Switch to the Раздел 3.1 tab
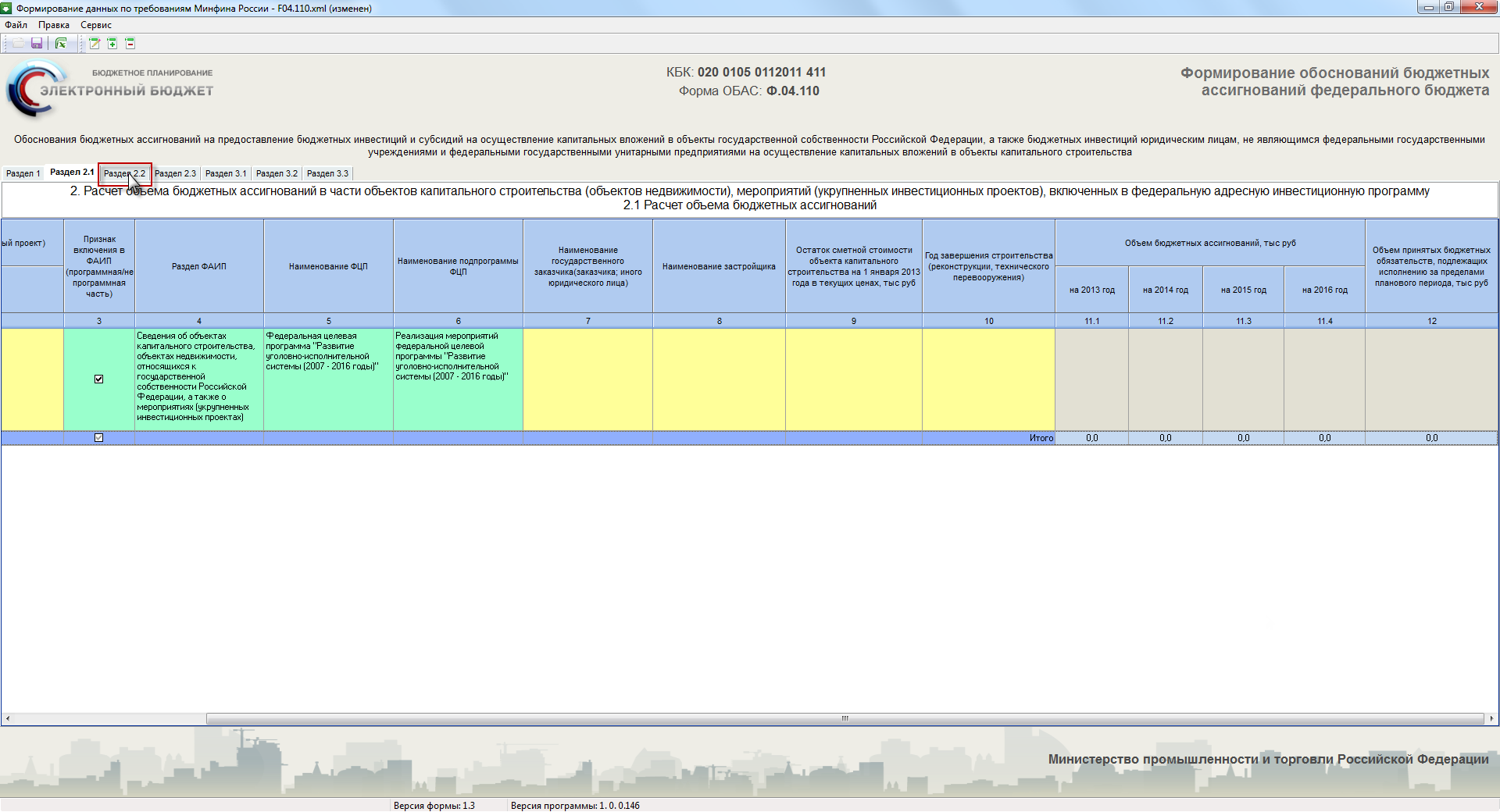Viewport: 1500px width, 812px height. 226,173
